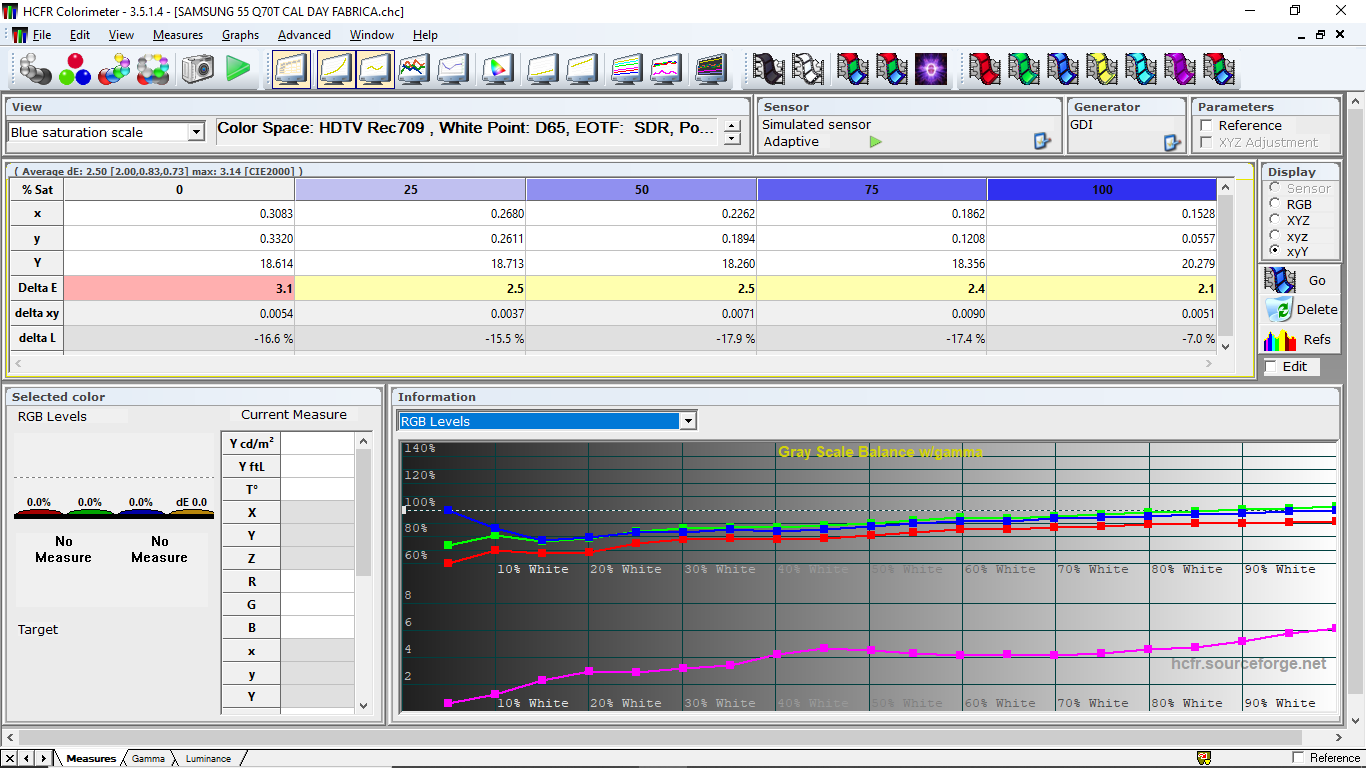The image size is (1366, 768).
Task: Start adaptive sensor with small green play arrow
Action: [x=876, y=142]
